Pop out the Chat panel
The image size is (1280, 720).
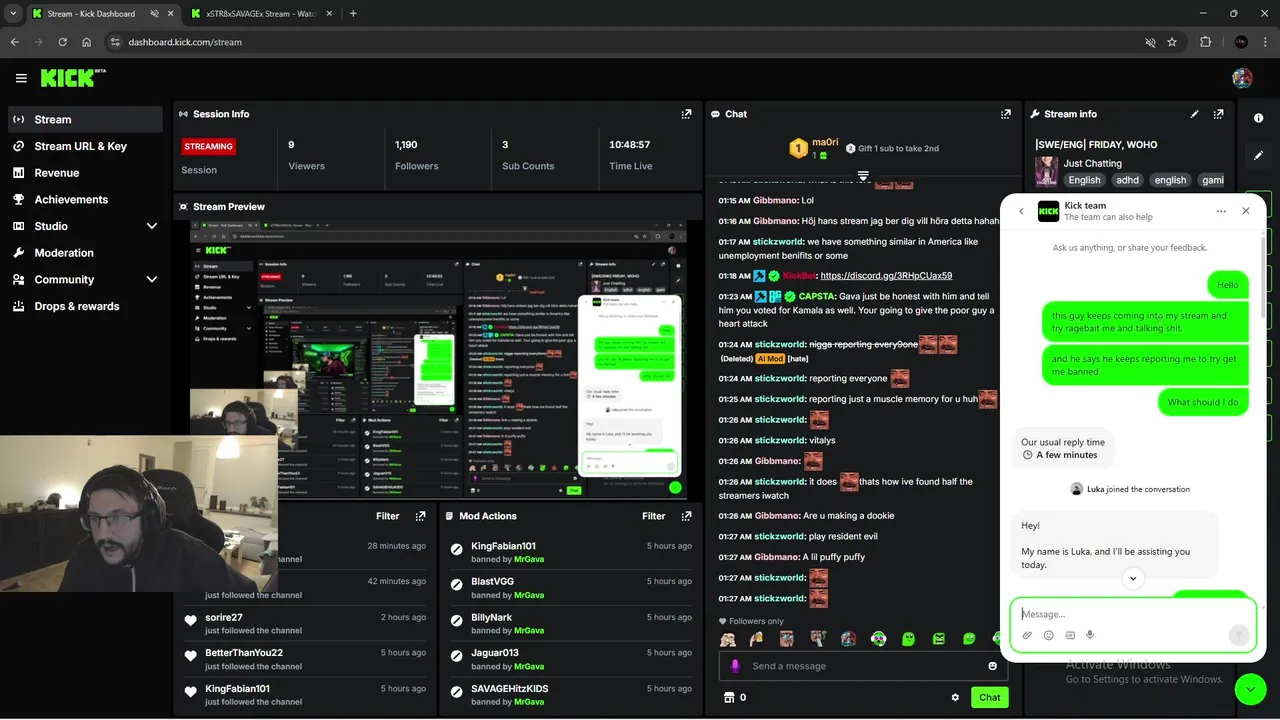[x=1006, y=114]
